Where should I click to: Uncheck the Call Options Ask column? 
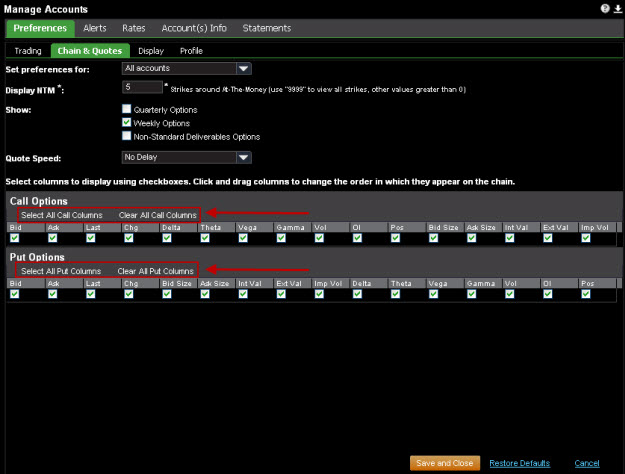(x=53, y=238)
